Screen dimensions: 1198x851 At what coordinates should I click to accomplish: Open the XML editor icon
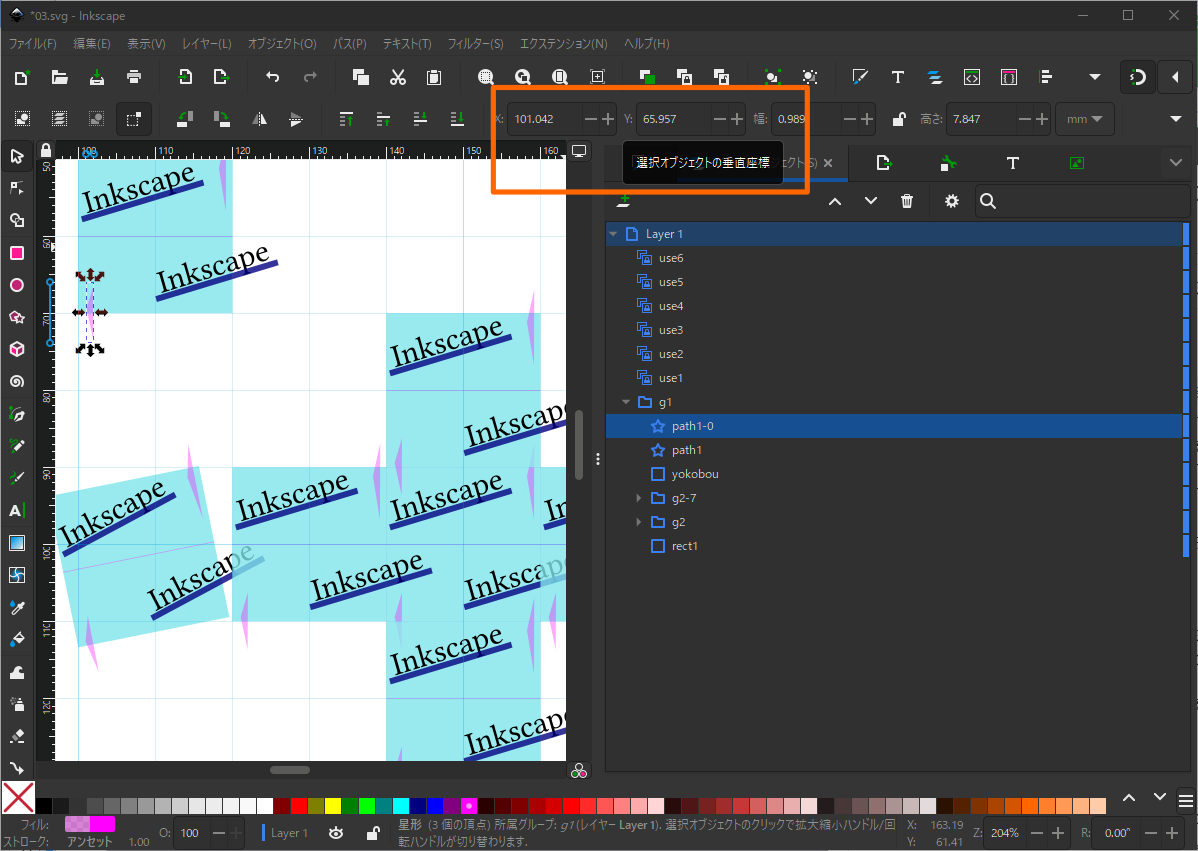coord(972,77)
